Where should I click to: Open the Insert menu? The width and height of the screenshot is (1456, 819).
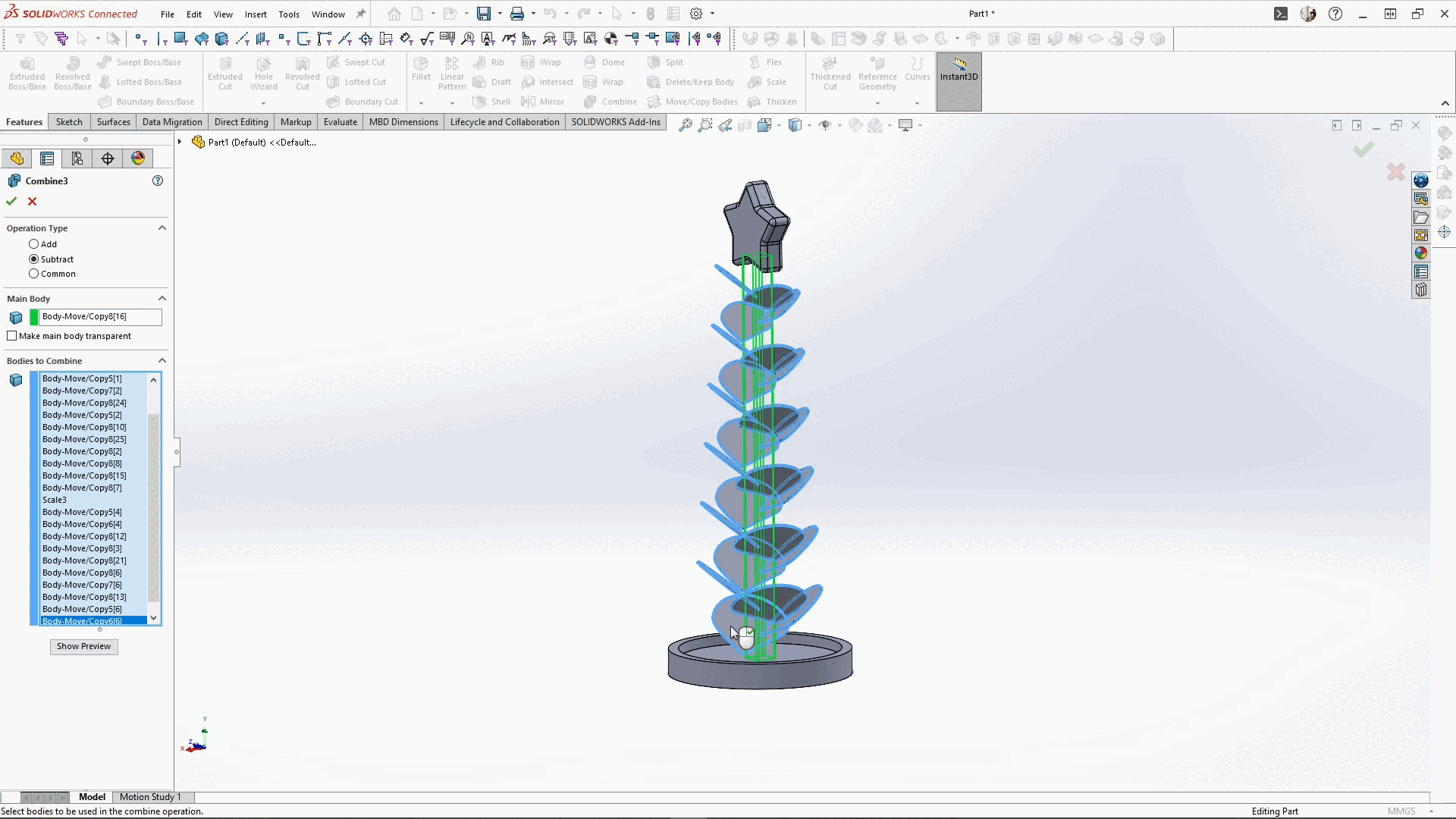tap(256, 14)
